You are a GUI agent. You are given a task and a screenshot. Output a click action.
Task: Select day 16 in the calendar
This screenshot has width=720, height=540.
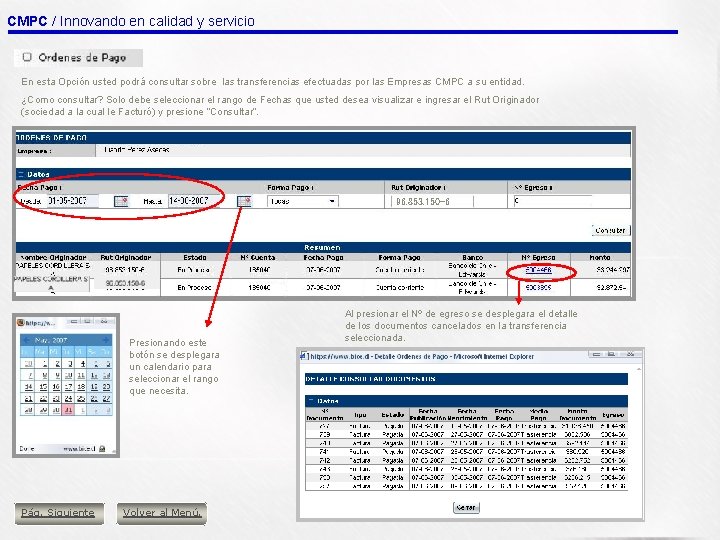56,387
